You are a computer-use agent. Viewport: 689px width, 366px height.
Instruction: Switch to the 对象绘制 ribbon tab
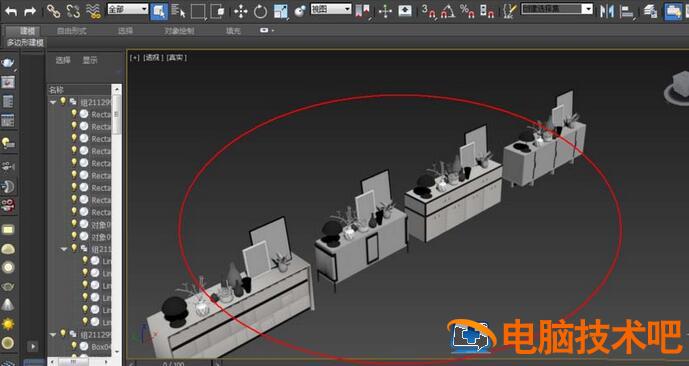[x=179, y=31]
